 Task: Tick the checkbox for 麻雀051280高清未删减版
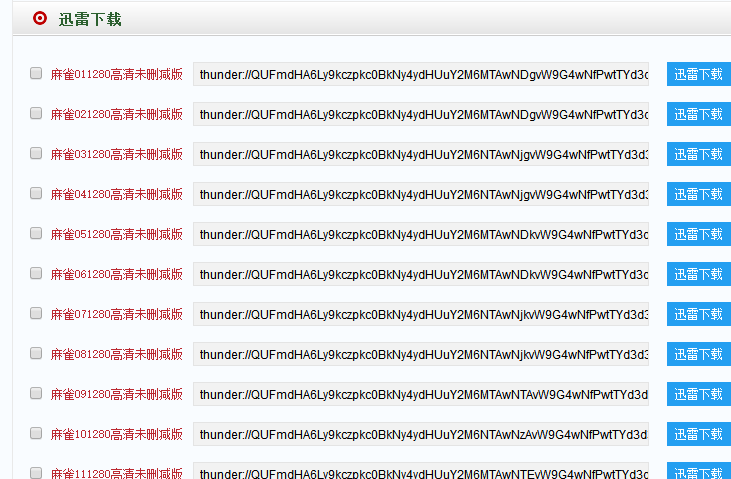point(36,233)
